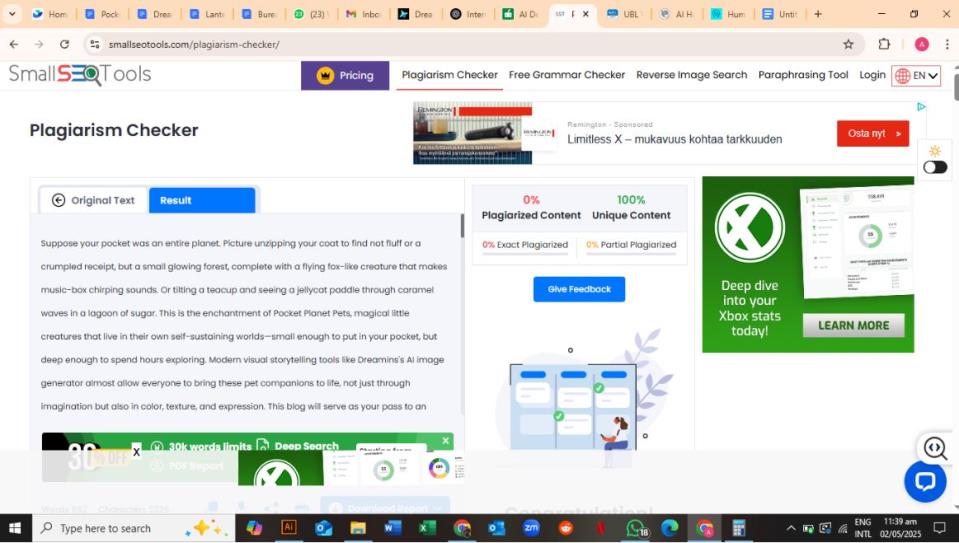Viewport: 959px width, 543px height.
Task: Open the Plagiarism Checker nav tab
Action: [x=450, y=75]
